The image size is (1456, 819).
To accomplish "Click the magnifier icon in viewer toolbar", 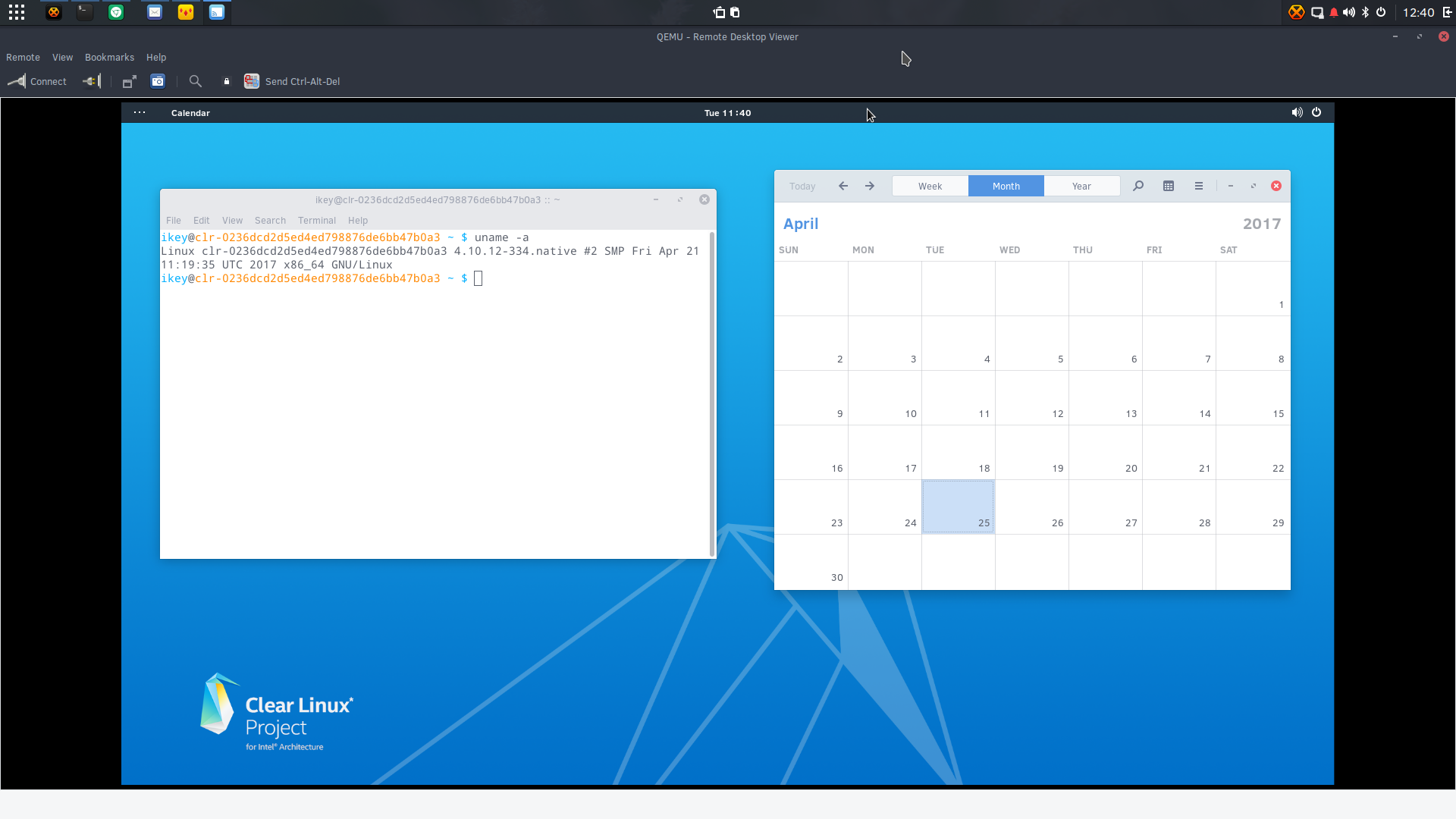I will [x=195, y=81].
